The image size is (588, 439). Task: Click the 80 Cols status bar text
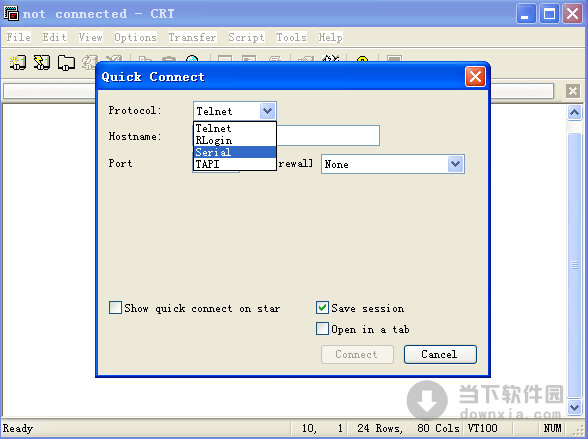pos(438,428)
